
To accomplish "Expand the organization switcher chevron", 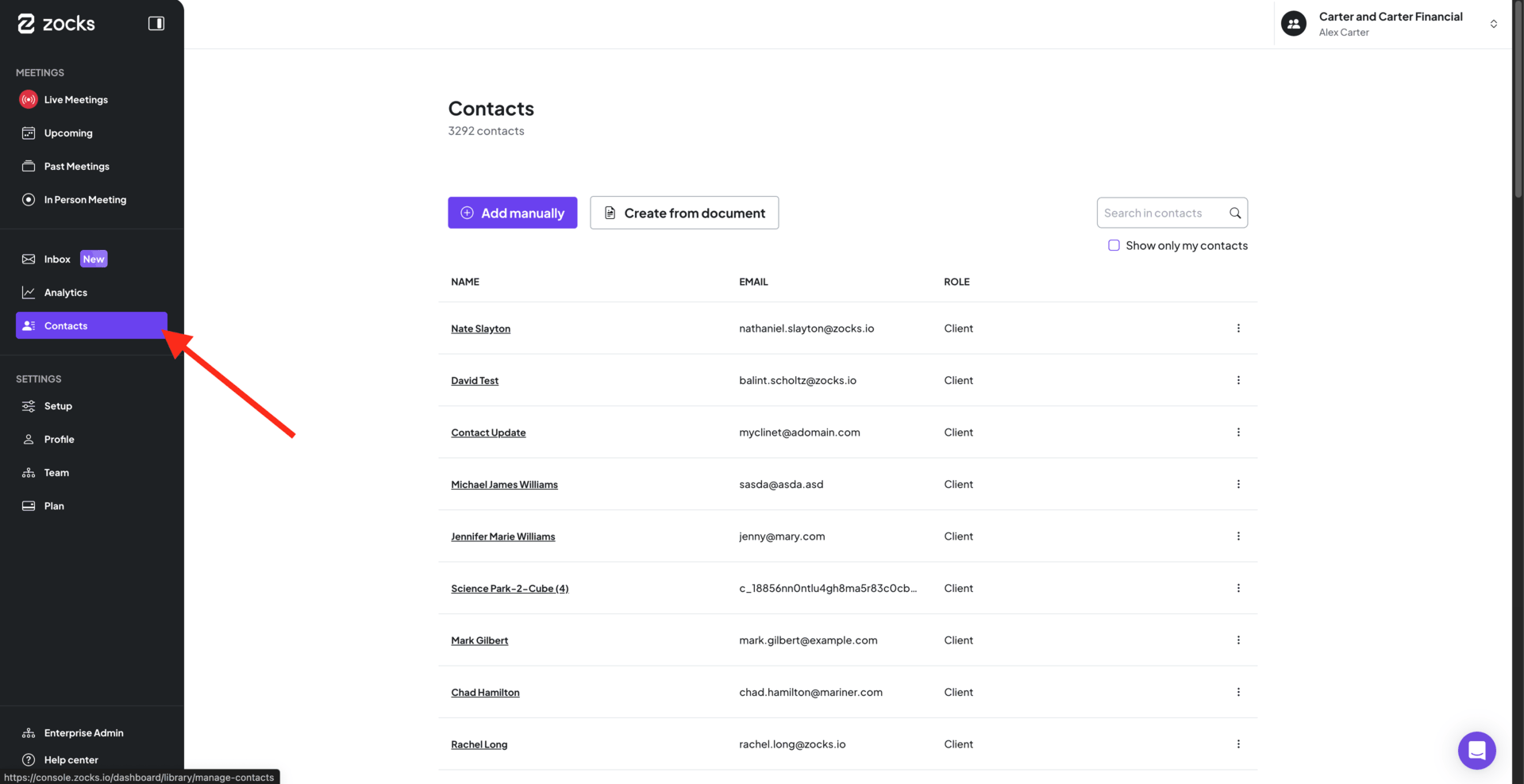I will [1493, 24].
